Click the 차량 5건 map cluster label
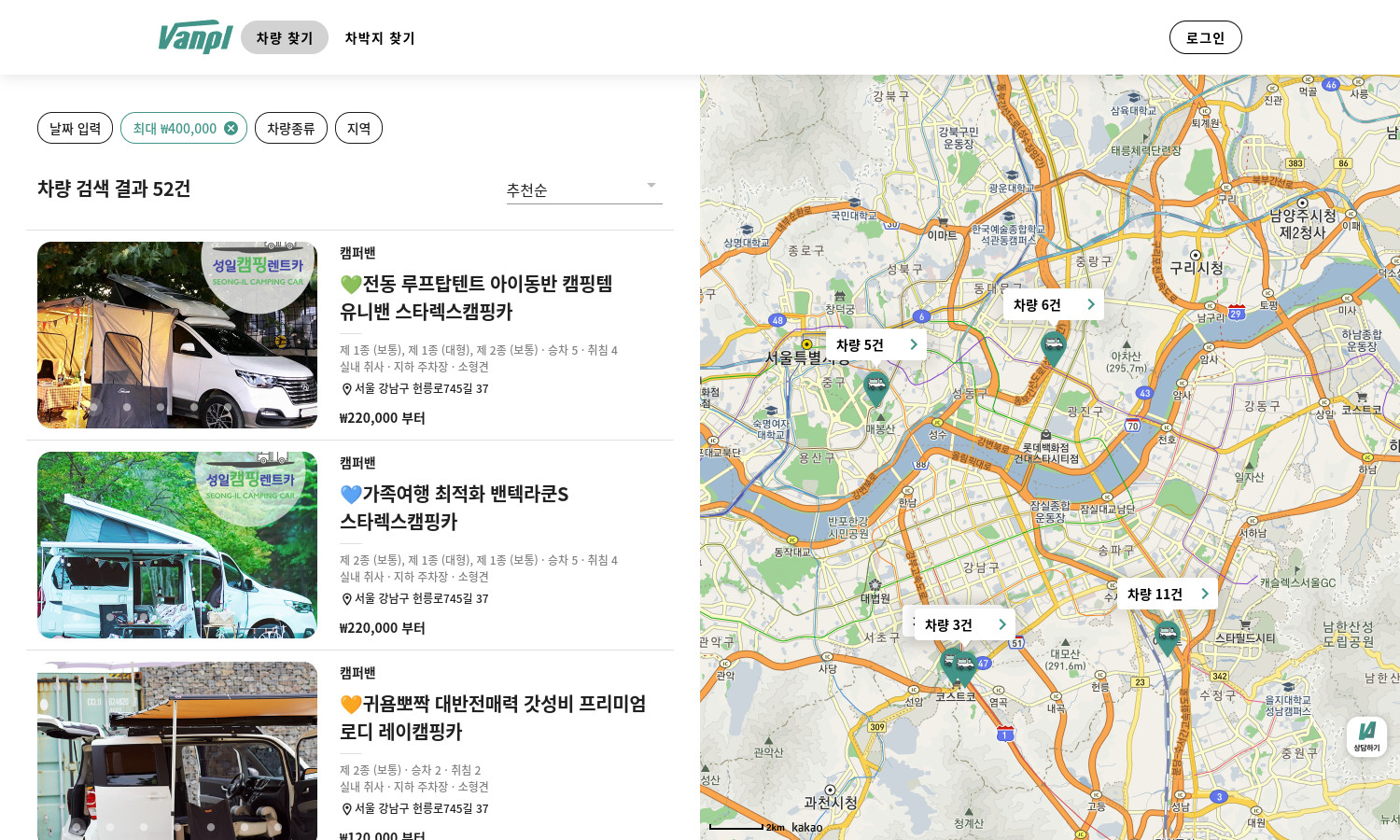Image resolution: width=1400 pixels, height=840 pixels. click(x=875, y=345)
